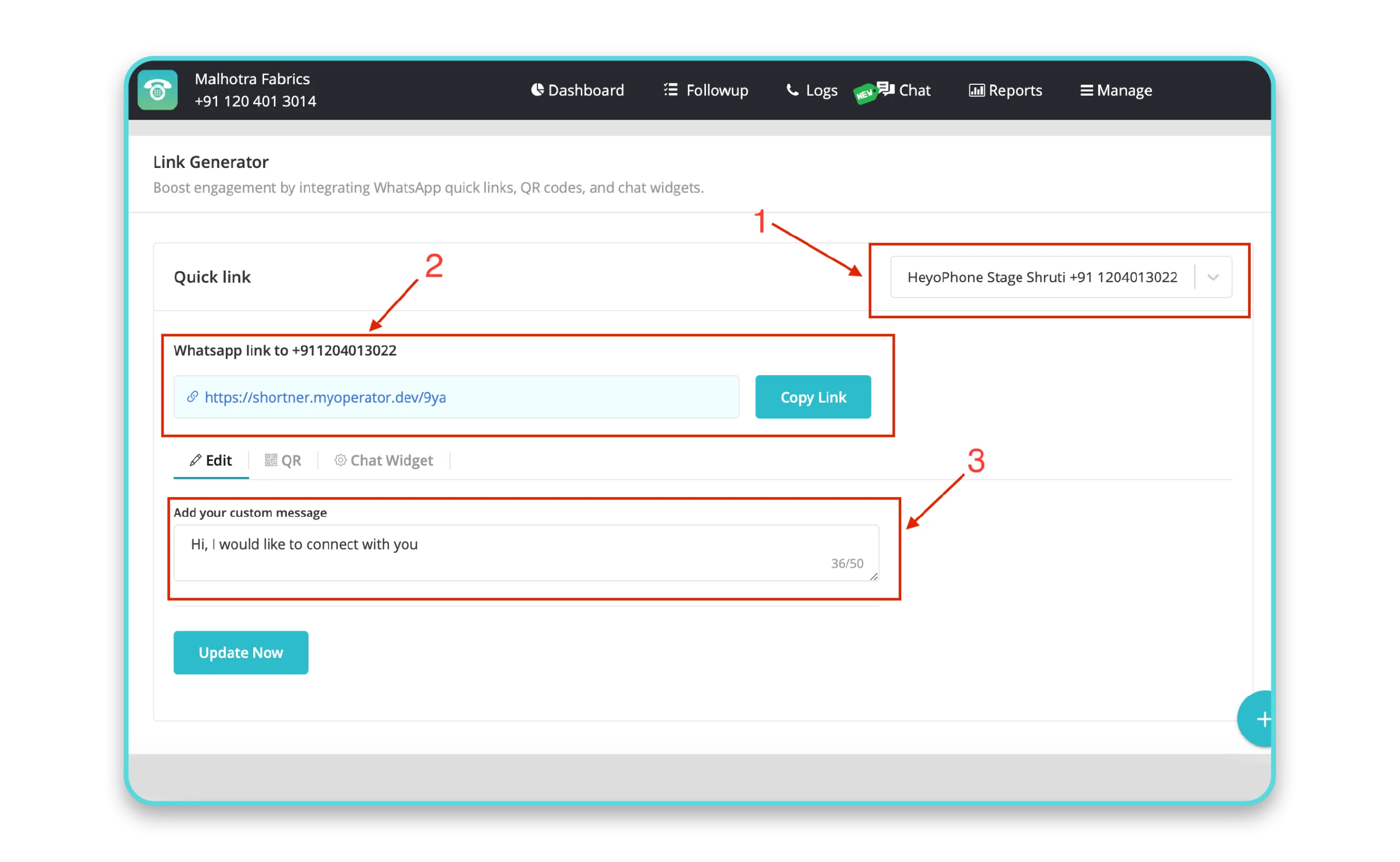Click the Logs phone receiver icon

pos(792,90)
